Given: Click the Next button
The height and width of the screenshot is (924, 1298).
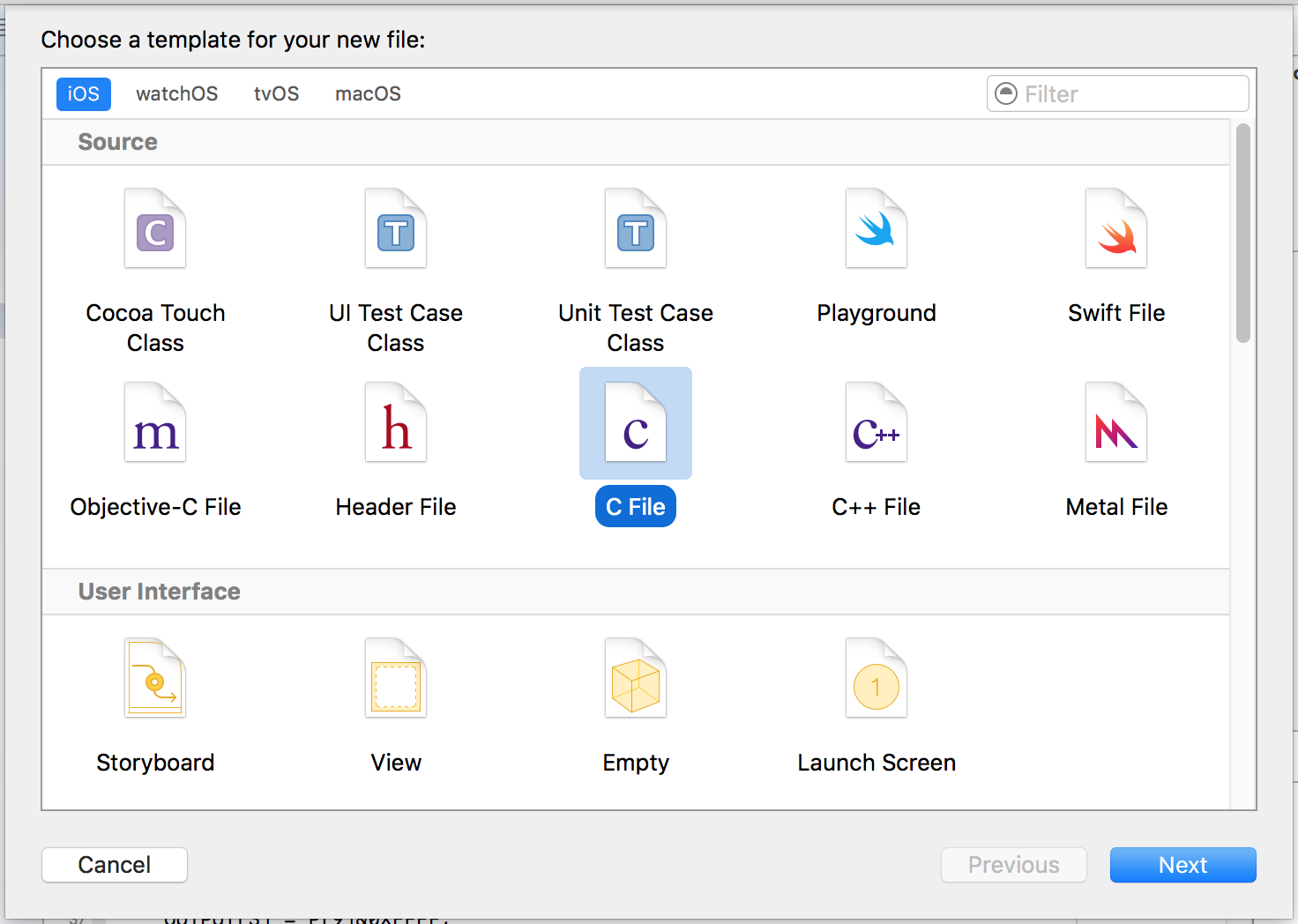Looking at the screenshot, I should click(x=1183, y=865).
